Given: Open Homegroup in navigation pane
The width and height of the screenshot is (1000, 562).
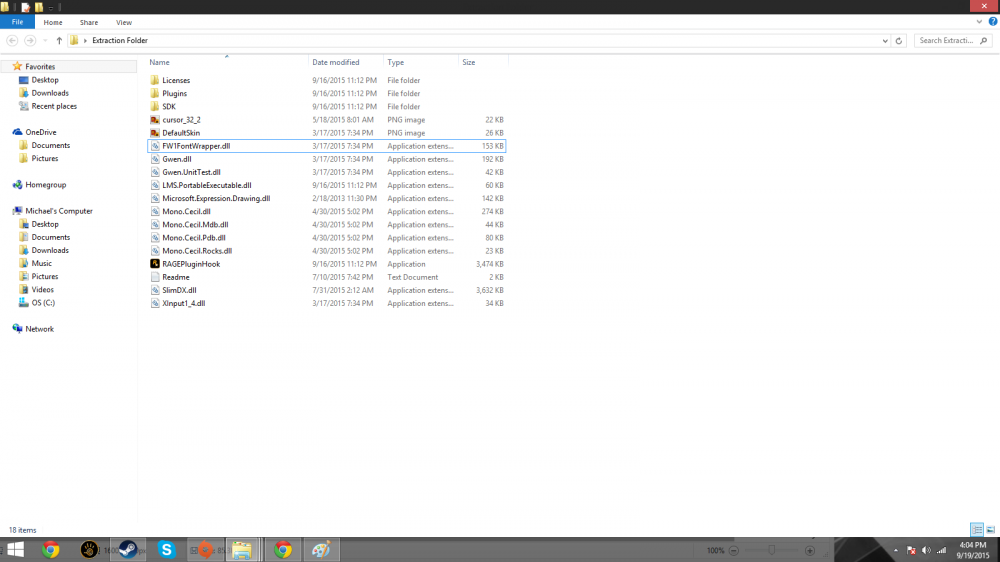Looking at the screenshot, I should [45, 185].
